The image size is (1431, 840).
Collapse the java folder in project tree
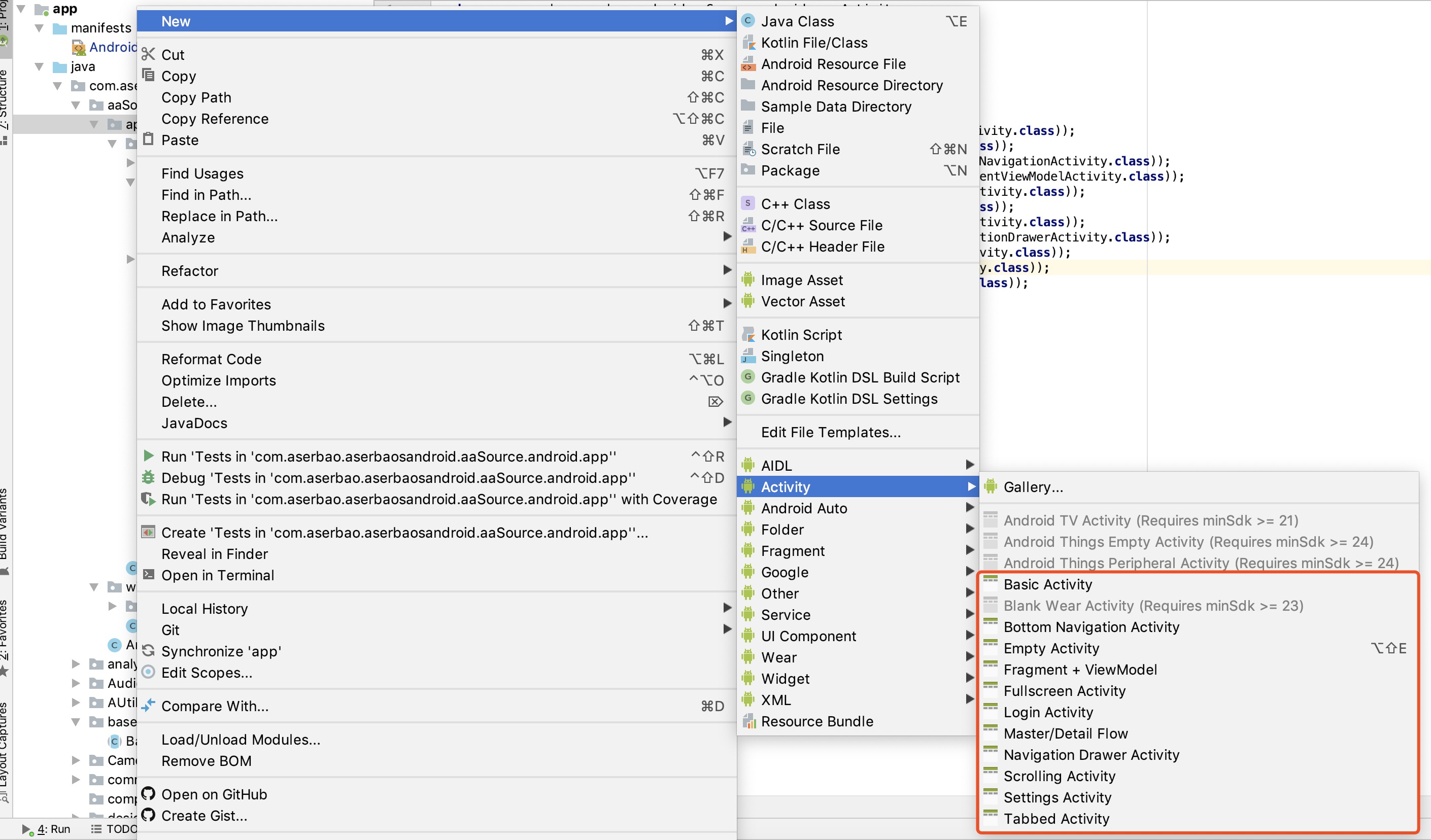39,66
